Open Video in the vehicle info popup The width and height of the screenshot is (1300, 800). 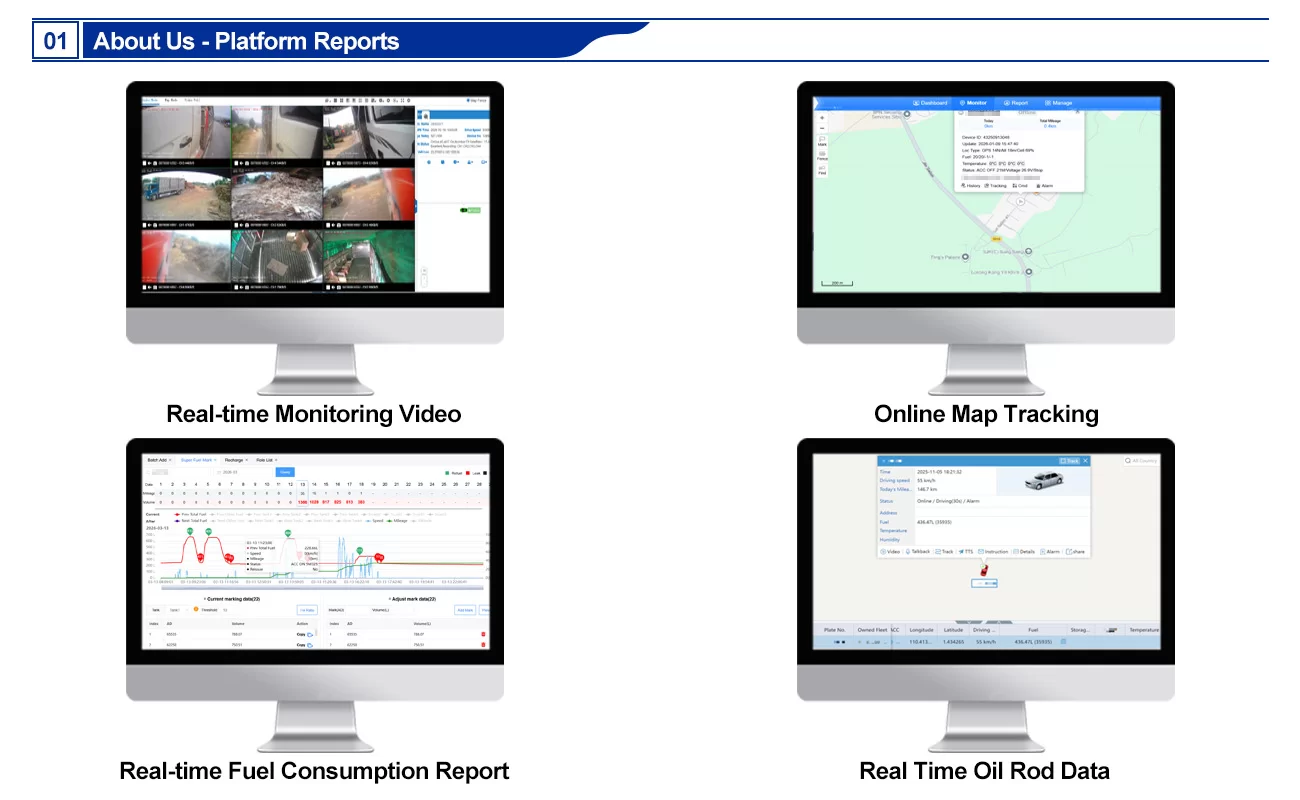pyautogui.click(x=890, y=551)
